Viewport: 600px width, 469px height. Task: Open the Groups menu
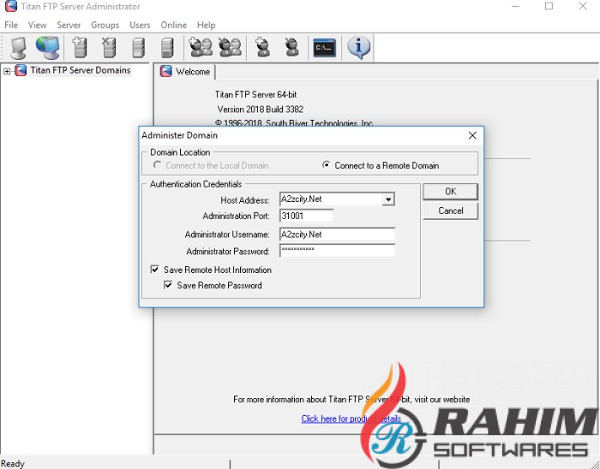tap(105, 25)
